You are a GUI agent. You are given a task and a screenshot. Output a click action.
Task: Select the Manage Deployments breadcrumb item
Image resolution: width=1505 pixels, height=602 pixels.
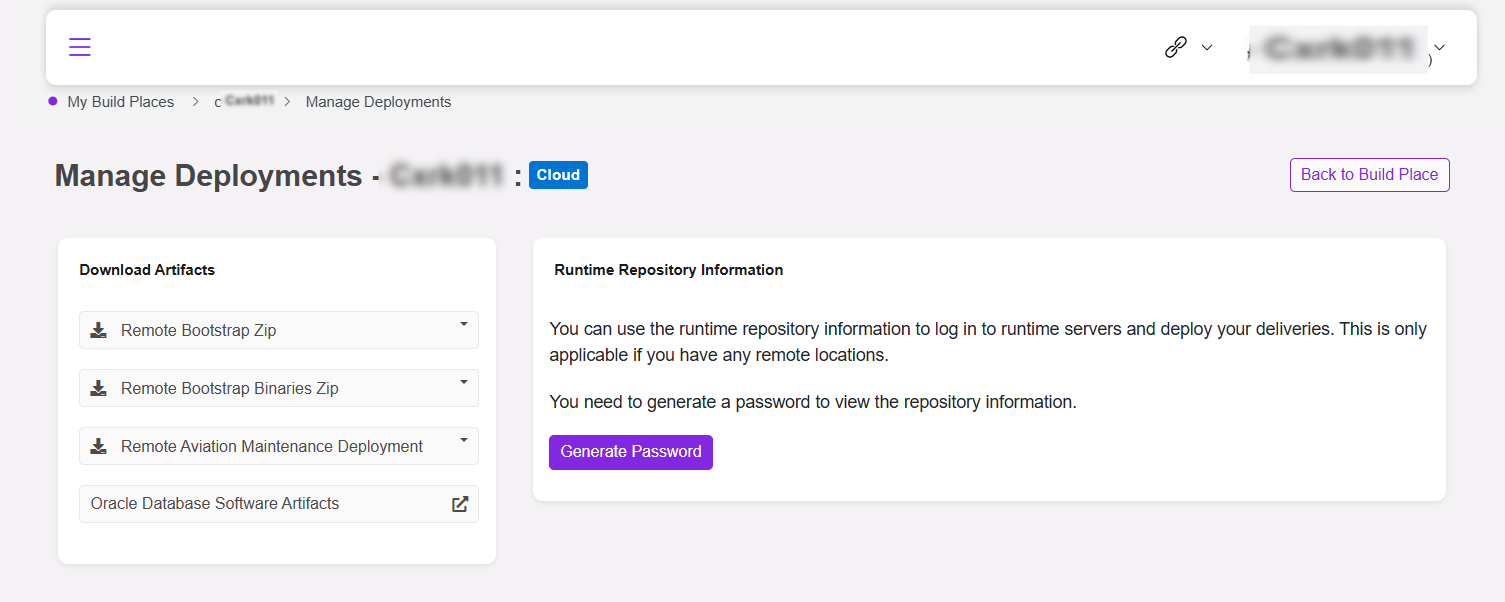(x=379, y=102)
